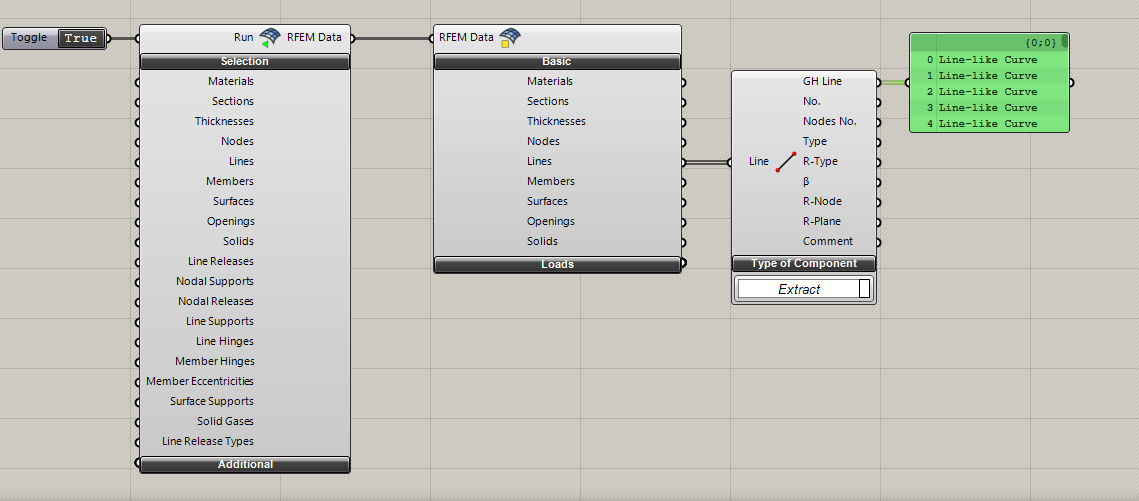This screenshot has width=1139, height=501.
Task: Click the Solid Gases input
Action: [225, 420]
